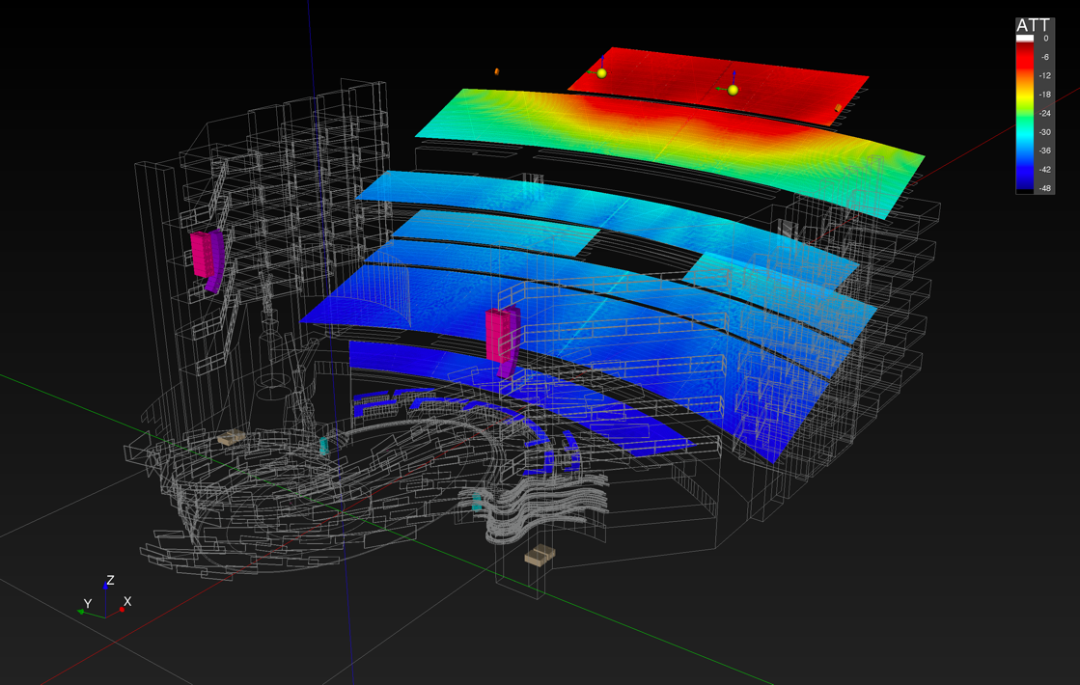Click the Y axis in the orientation gizmo

88,605
